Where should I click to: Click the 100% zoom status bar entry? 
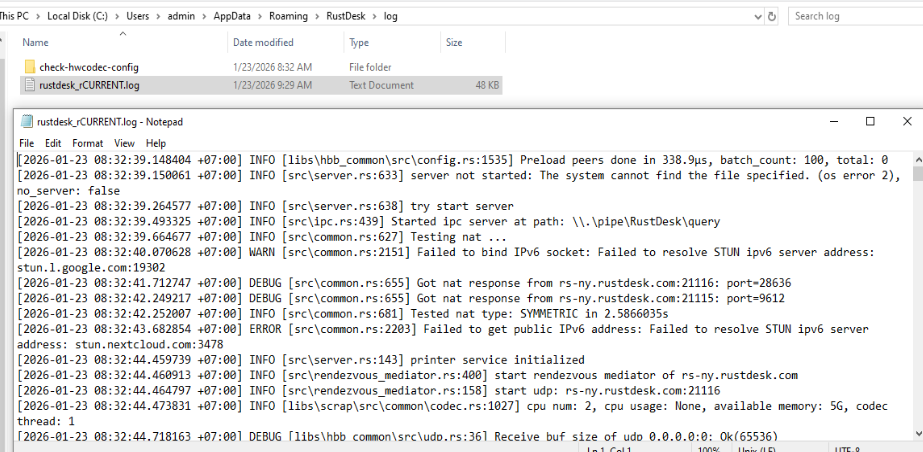coord(709,450)
